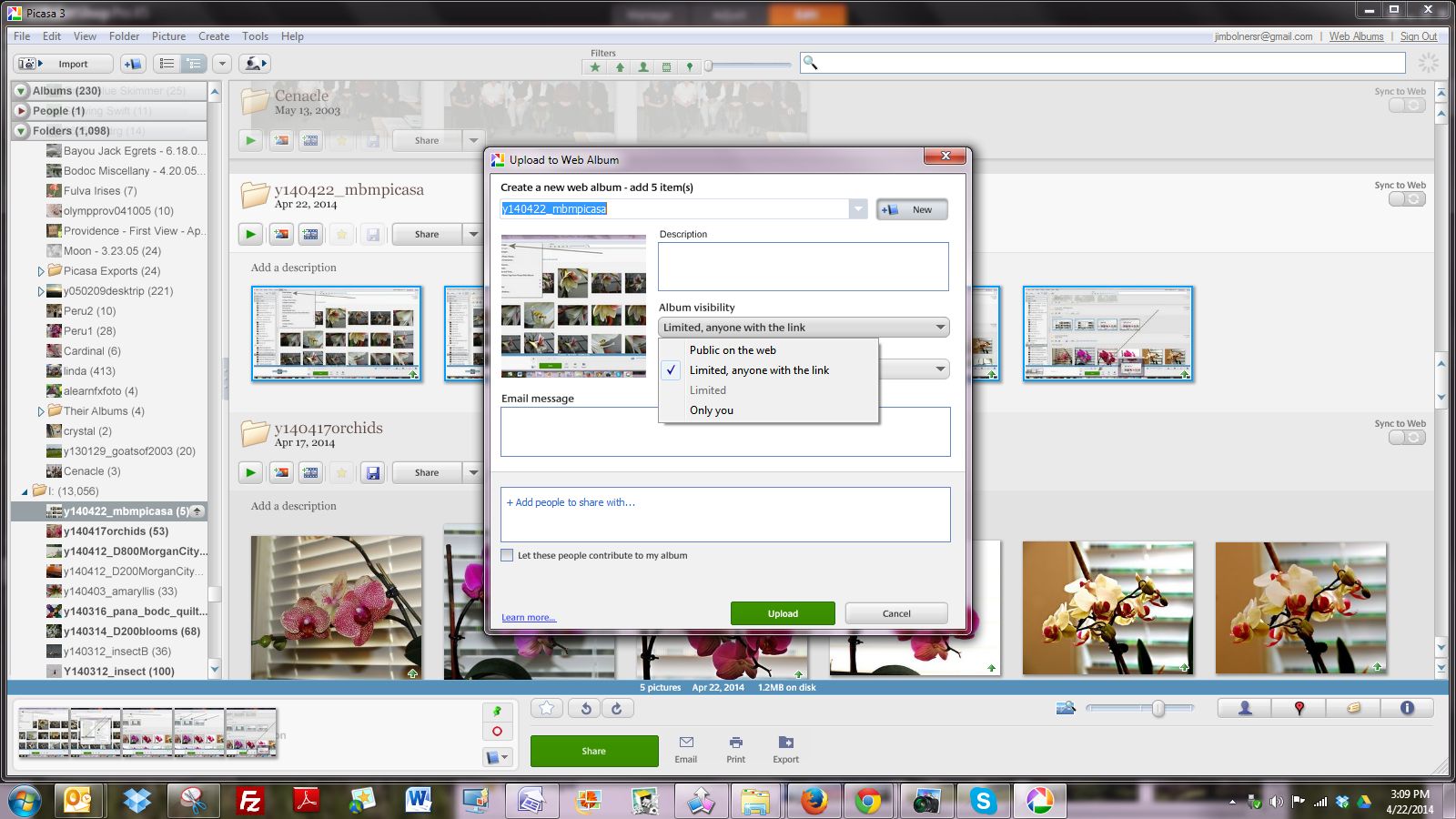Open the album name dropdown arrow

tap(858, 209)
